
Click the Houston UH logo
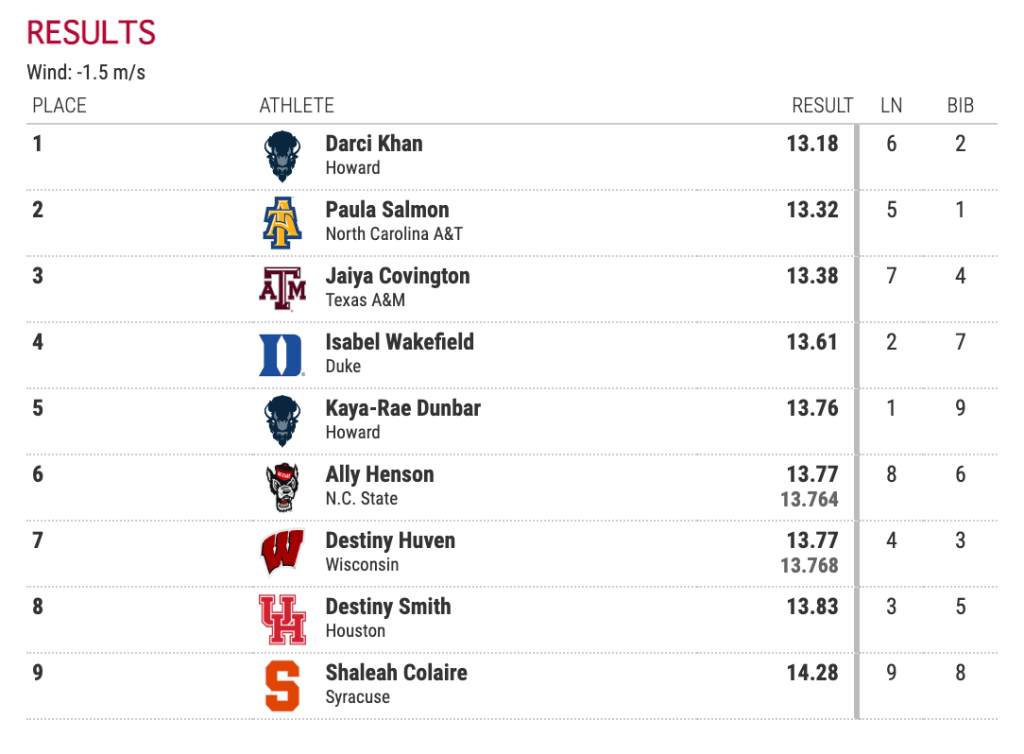282,619
